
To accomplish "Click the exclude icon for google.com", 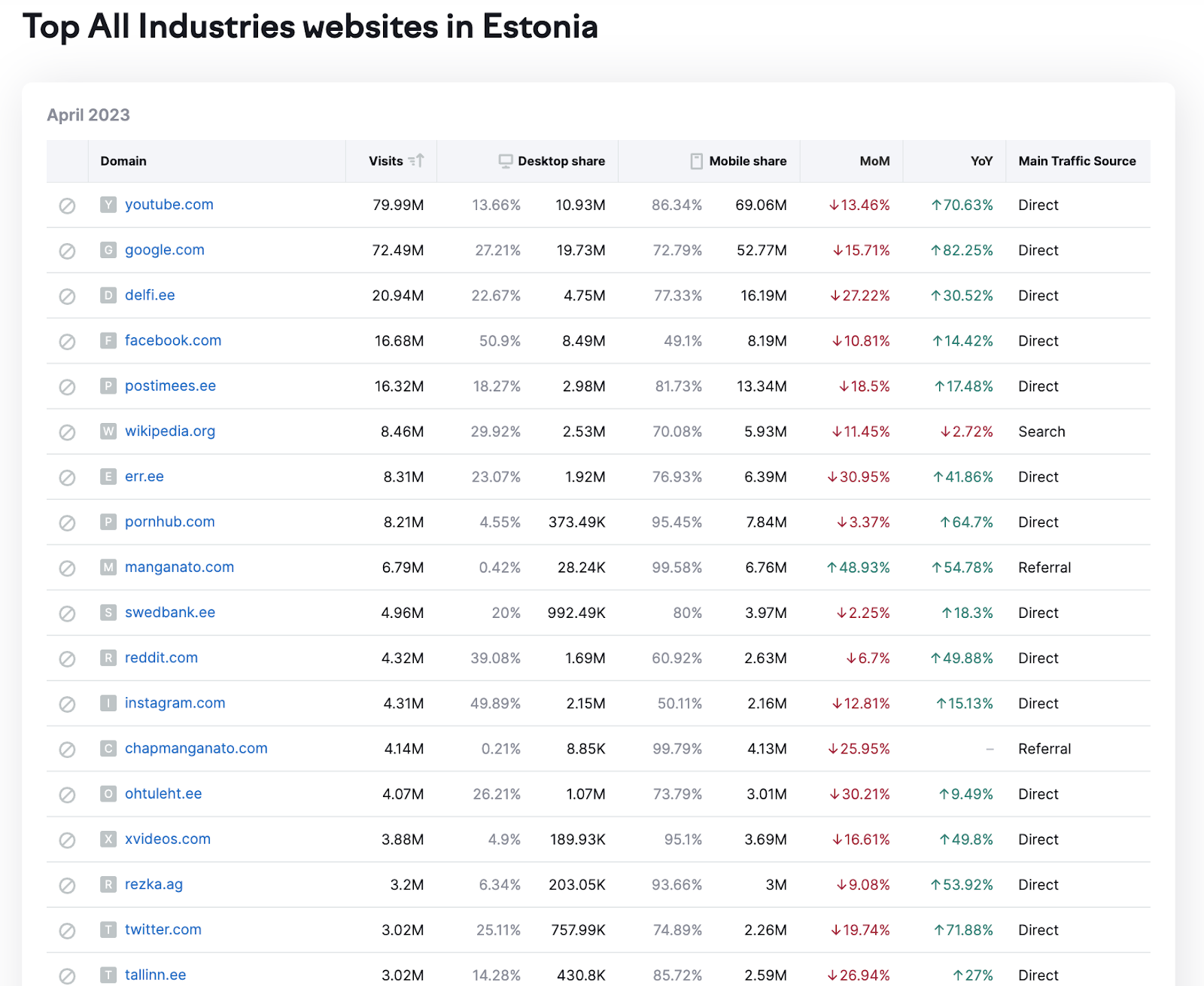I will tap(67, 251).
